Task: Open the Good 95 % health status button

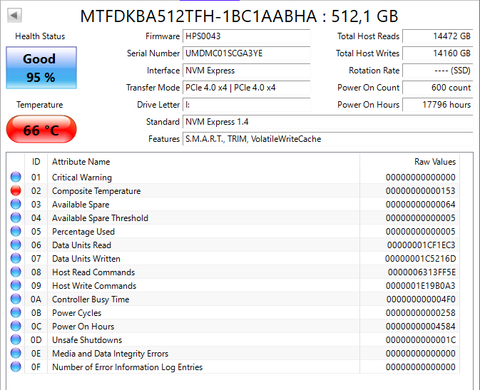Action: coord(41,68)
